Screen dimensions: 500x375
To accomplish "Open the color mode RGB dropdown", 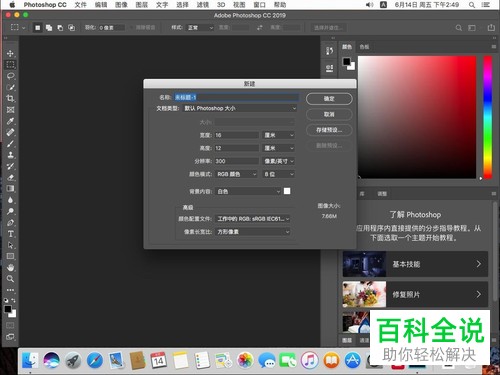I will pos(236,174).
